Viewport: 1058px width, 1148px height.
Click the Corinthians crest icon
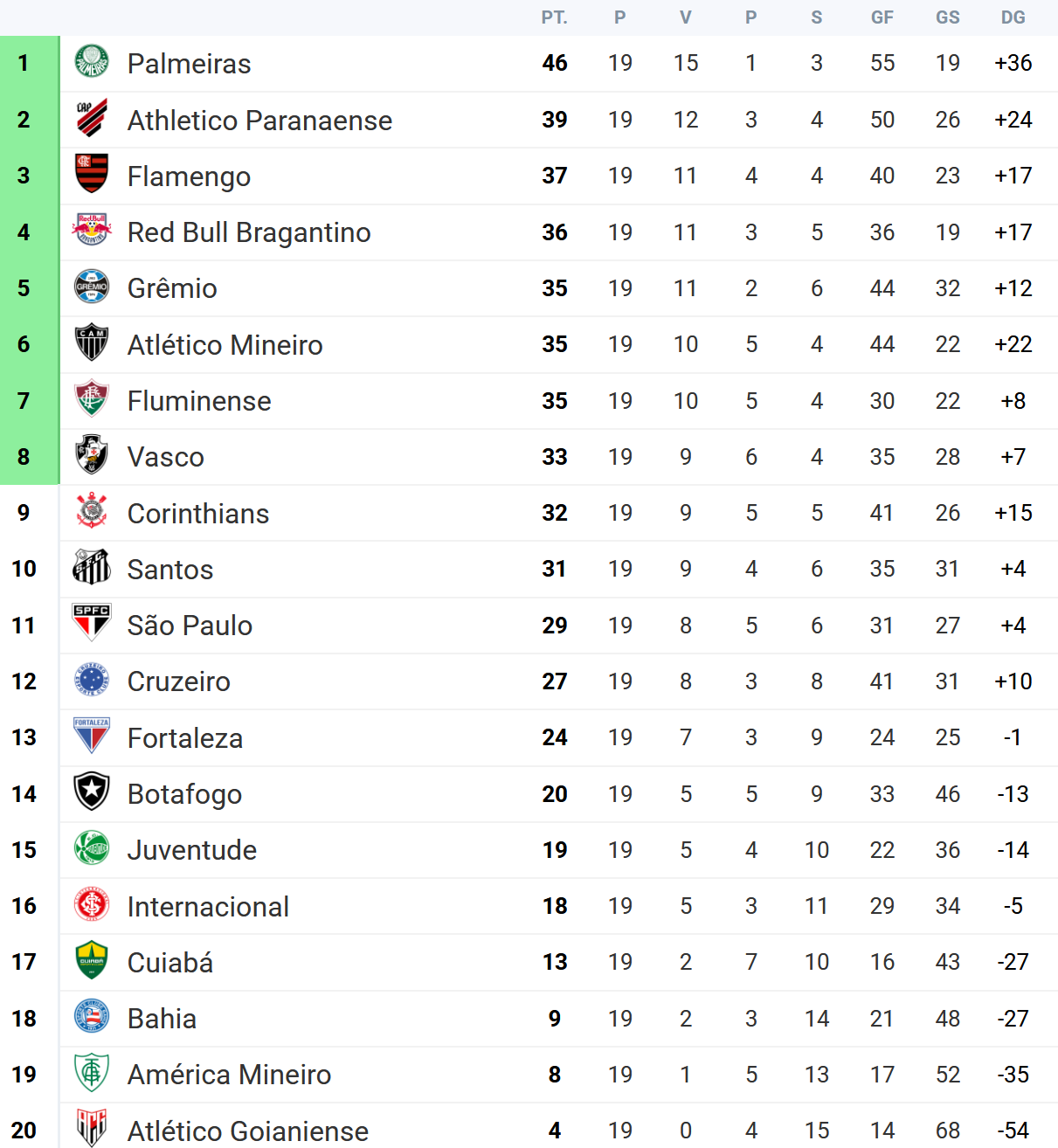click(x=92, y=512)
